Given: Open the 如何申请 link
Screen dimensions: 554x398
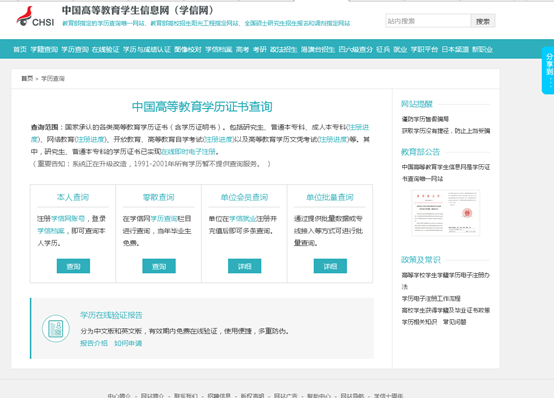Looking at the screenshot, I should [128, 343].
